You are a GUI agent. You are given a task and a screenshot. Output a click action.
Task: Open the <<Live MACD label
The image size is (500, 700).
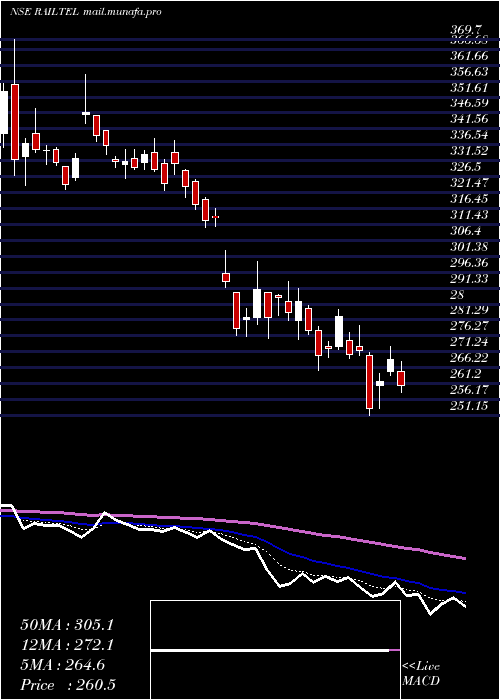point(421,674)
